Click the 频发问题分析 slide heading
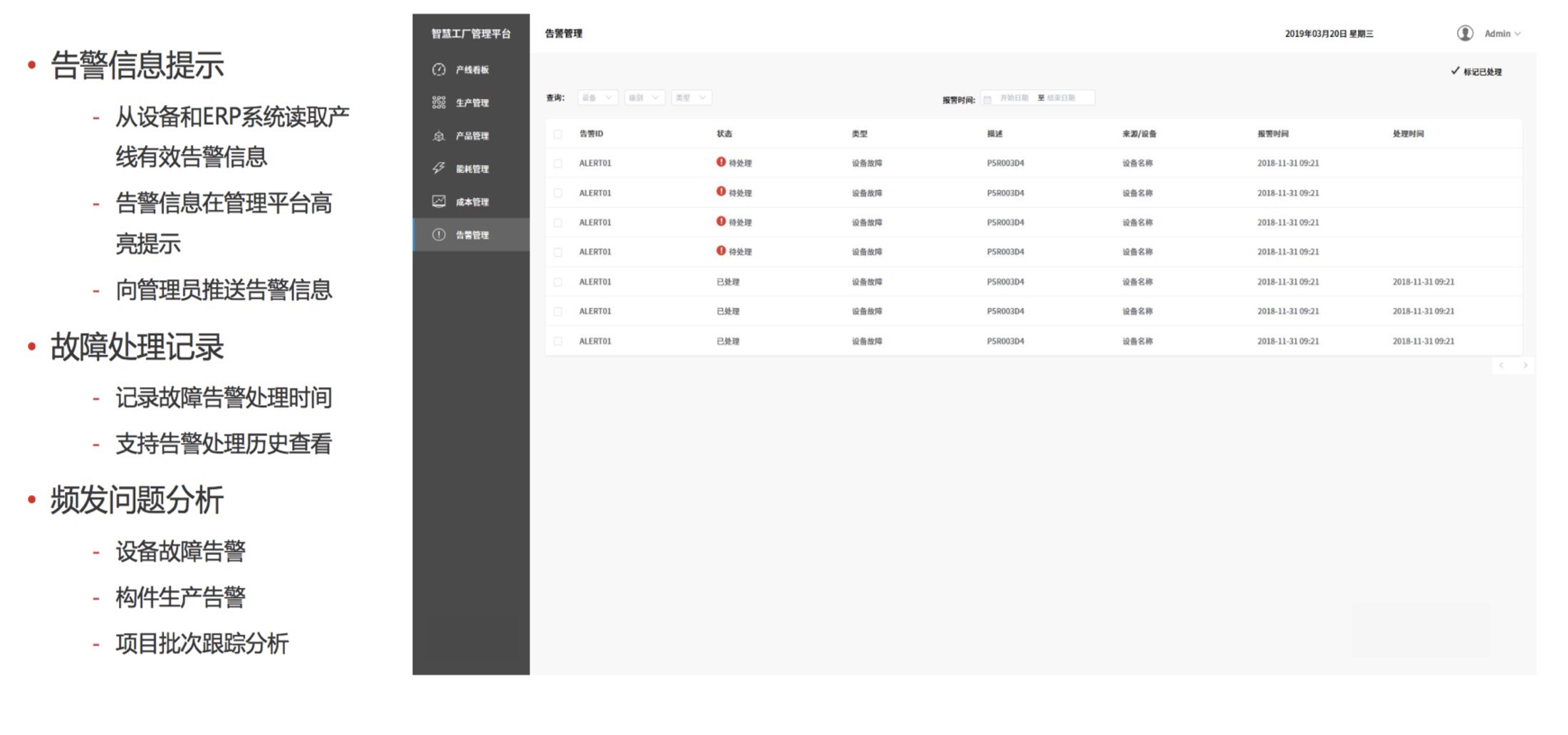 click(137, 500)
